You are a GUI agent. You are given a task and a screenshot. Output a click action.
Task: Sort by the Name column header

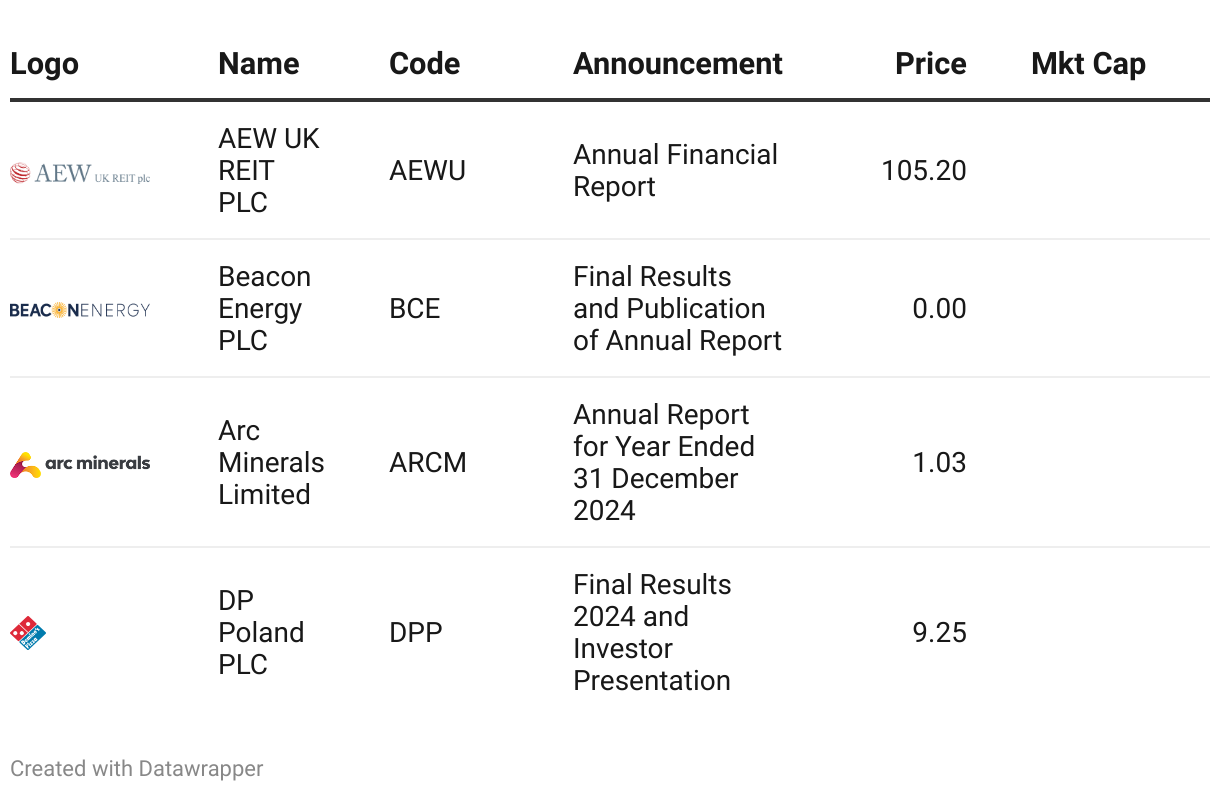pyautogui.click(x=258, y=64)
